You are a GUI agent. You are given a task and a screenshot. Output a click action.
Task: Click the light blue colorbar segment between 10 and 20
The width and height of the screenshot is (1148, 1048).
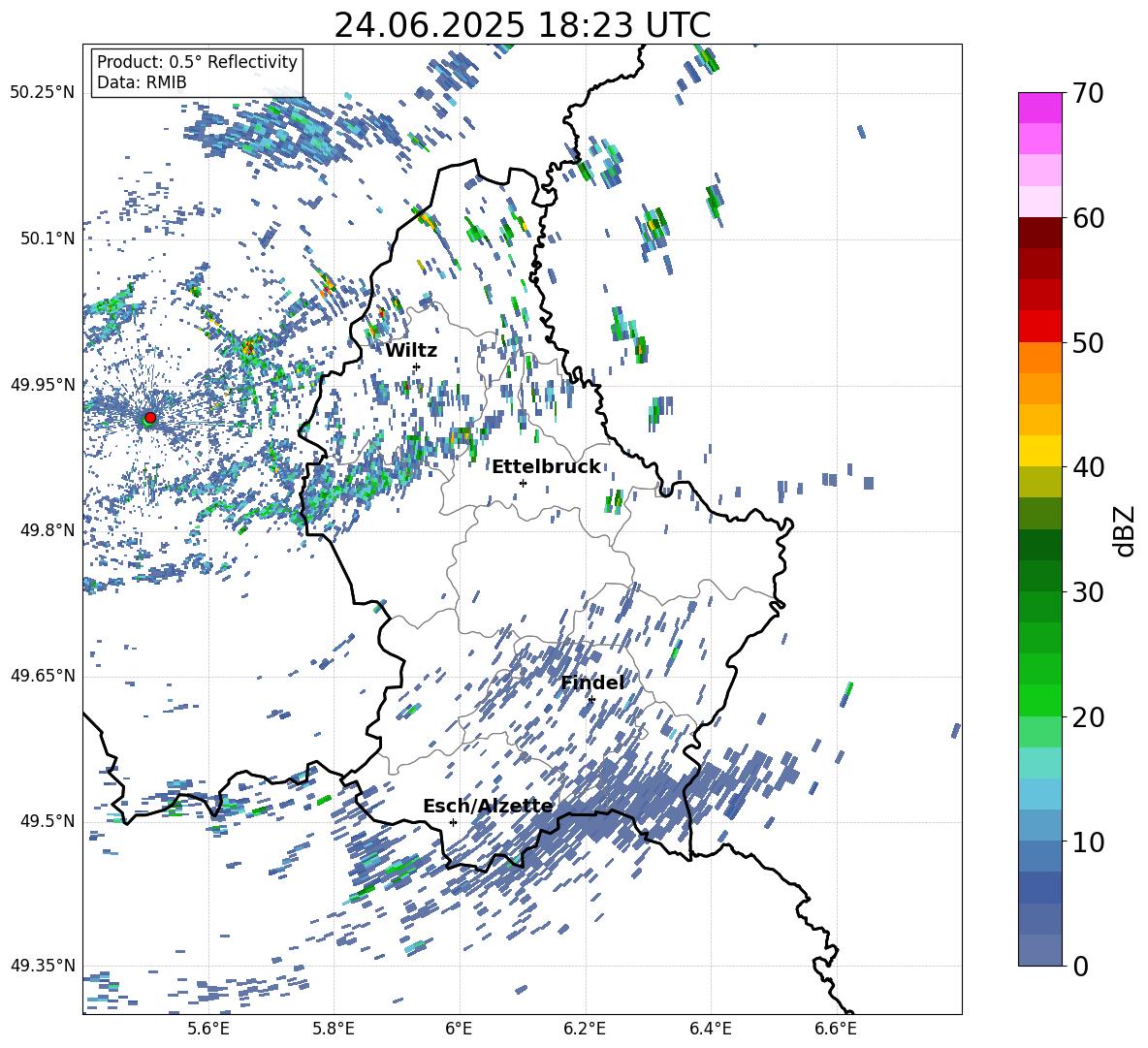tap(1039, 793)
